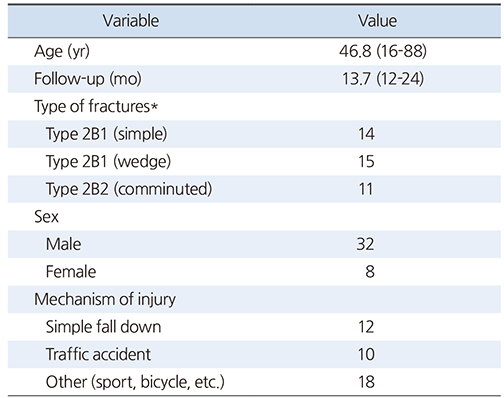The image size is (504, 398).
Task: Click the value 11 for comminuted fractures
Action: click(x=366, y=189)
